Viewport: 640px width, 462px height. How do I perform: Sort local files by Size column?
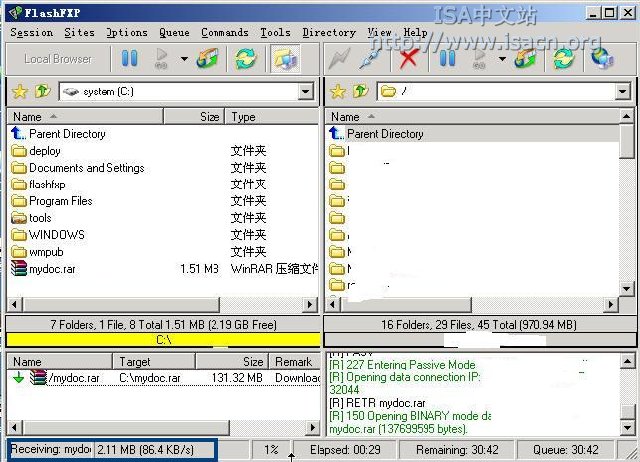click(x=194, y=117)
